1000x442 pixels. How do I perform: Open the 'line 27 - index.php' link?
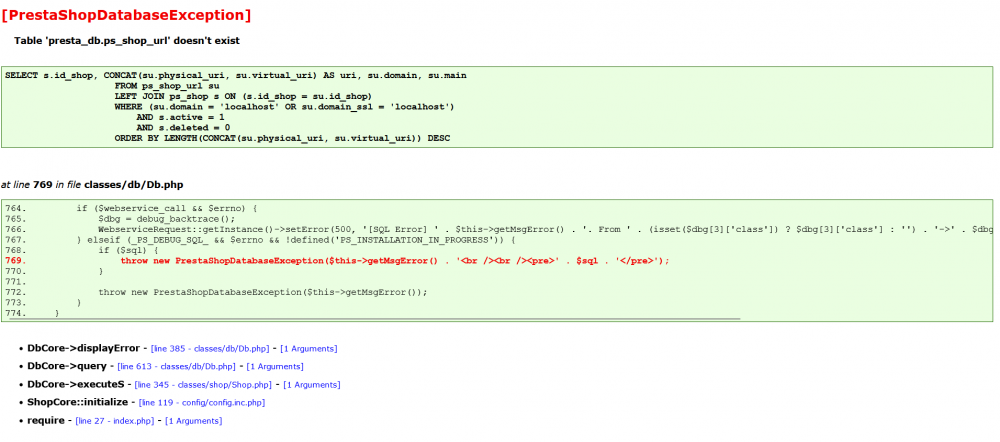[115, 422]
